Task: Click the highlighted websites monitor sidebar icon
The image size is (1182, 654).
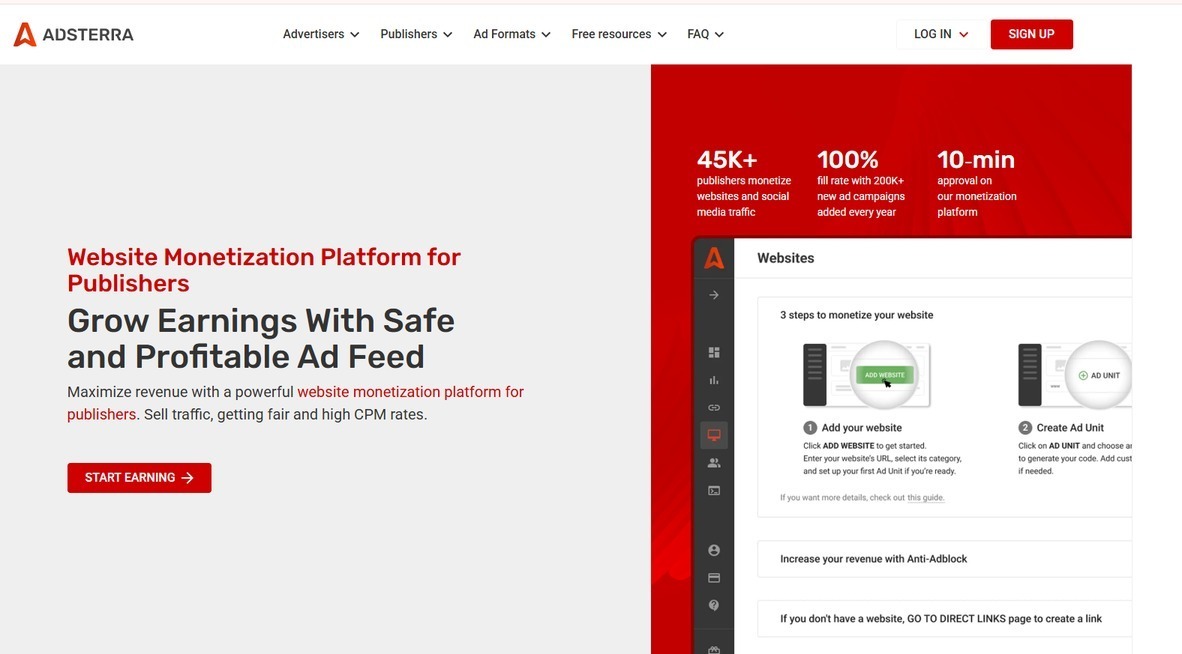Action: pyautogui.click(x=714, y=435)
